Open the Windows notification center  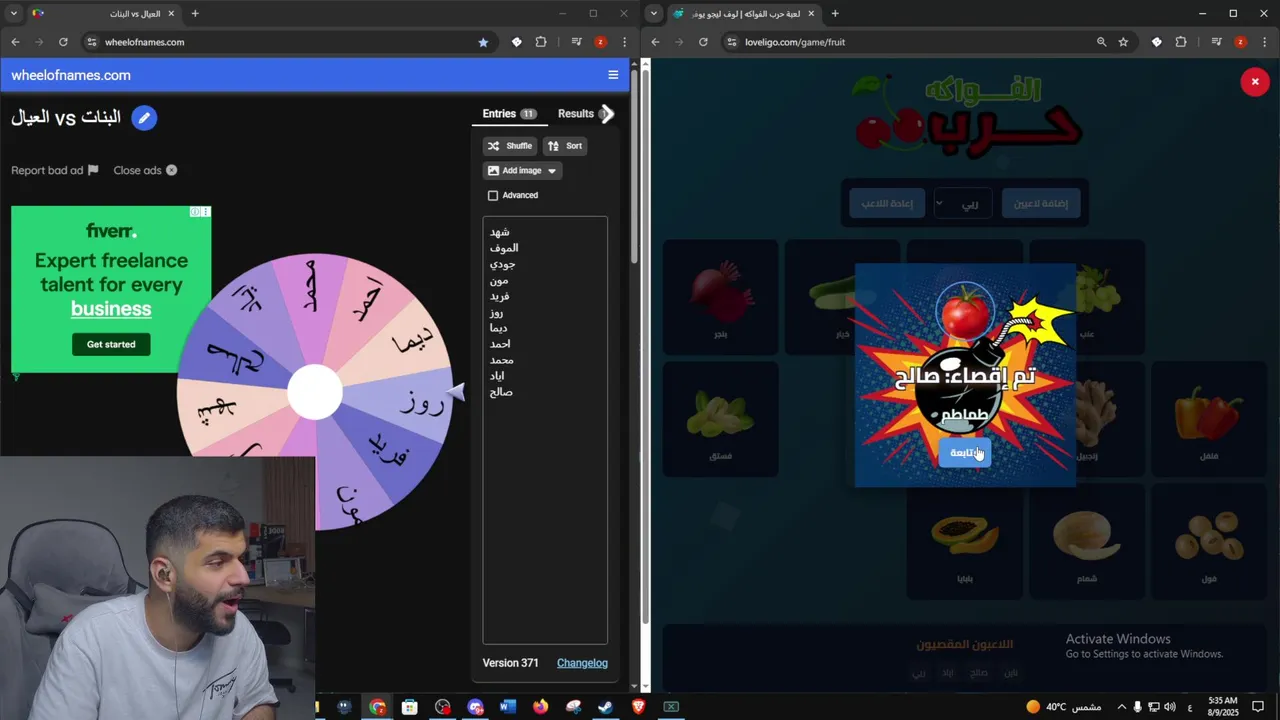[1259, 707]
